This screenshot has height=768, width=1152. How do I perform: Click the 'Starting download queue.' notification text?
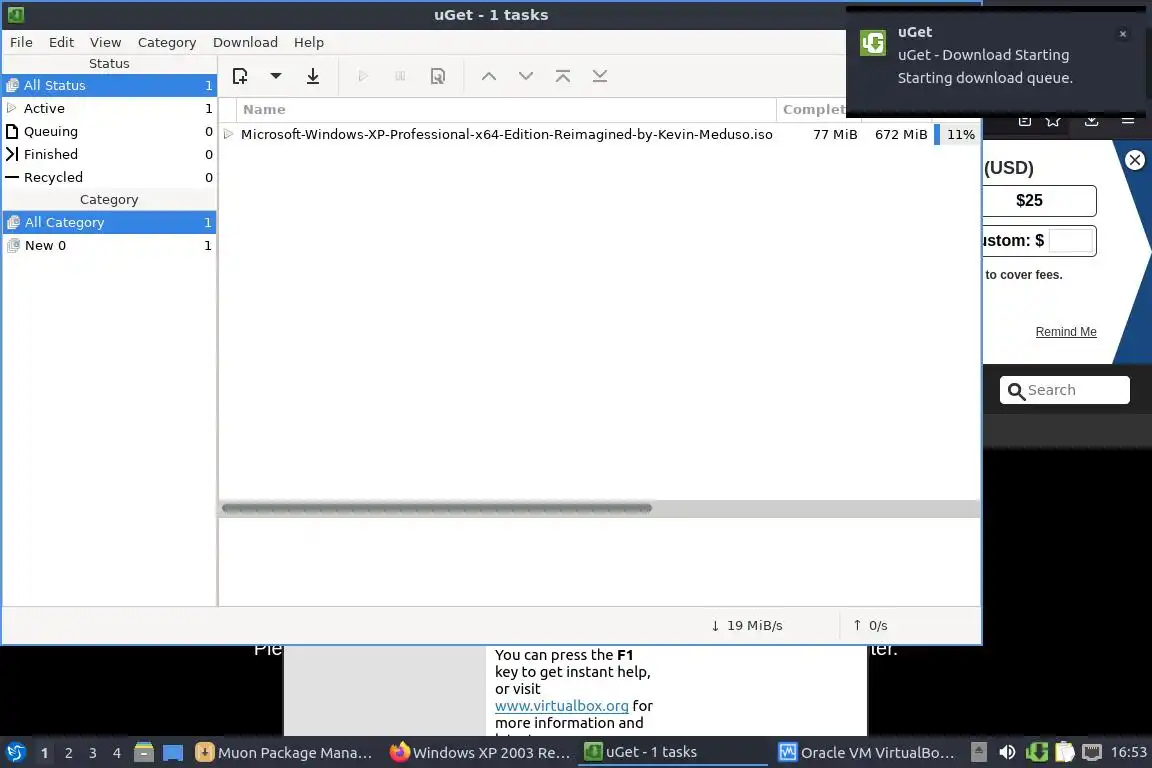[x=985, y=78]
